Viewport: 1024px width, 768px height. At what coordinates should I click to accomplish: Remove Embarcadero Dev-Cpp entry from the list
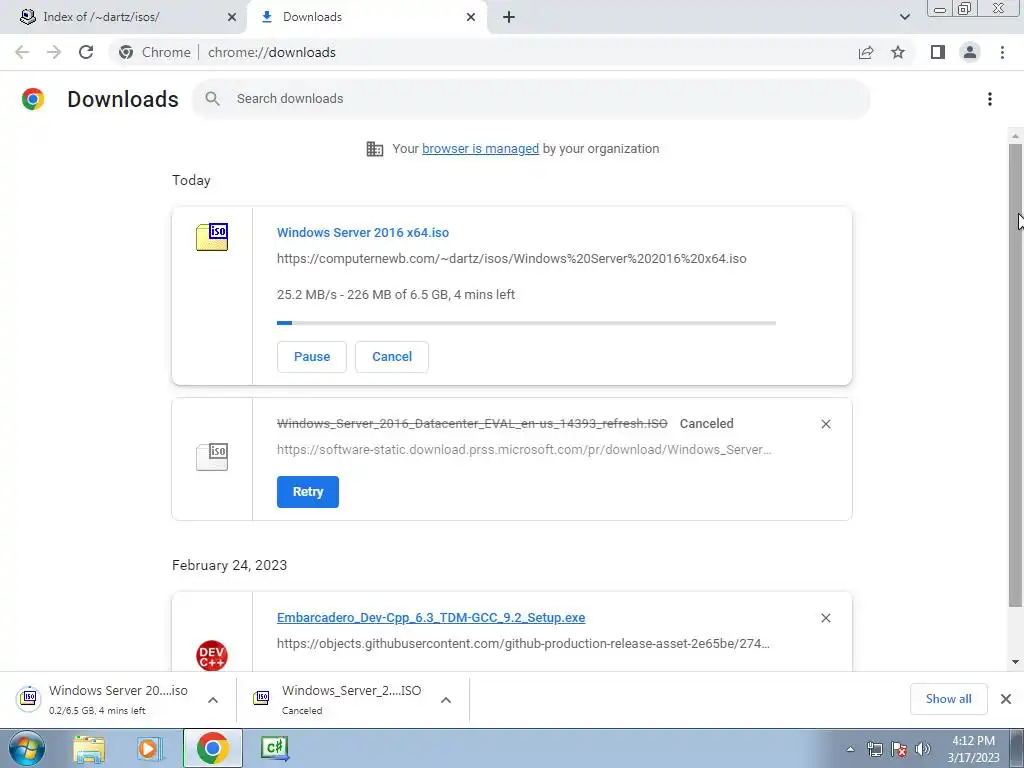(825, 618)
